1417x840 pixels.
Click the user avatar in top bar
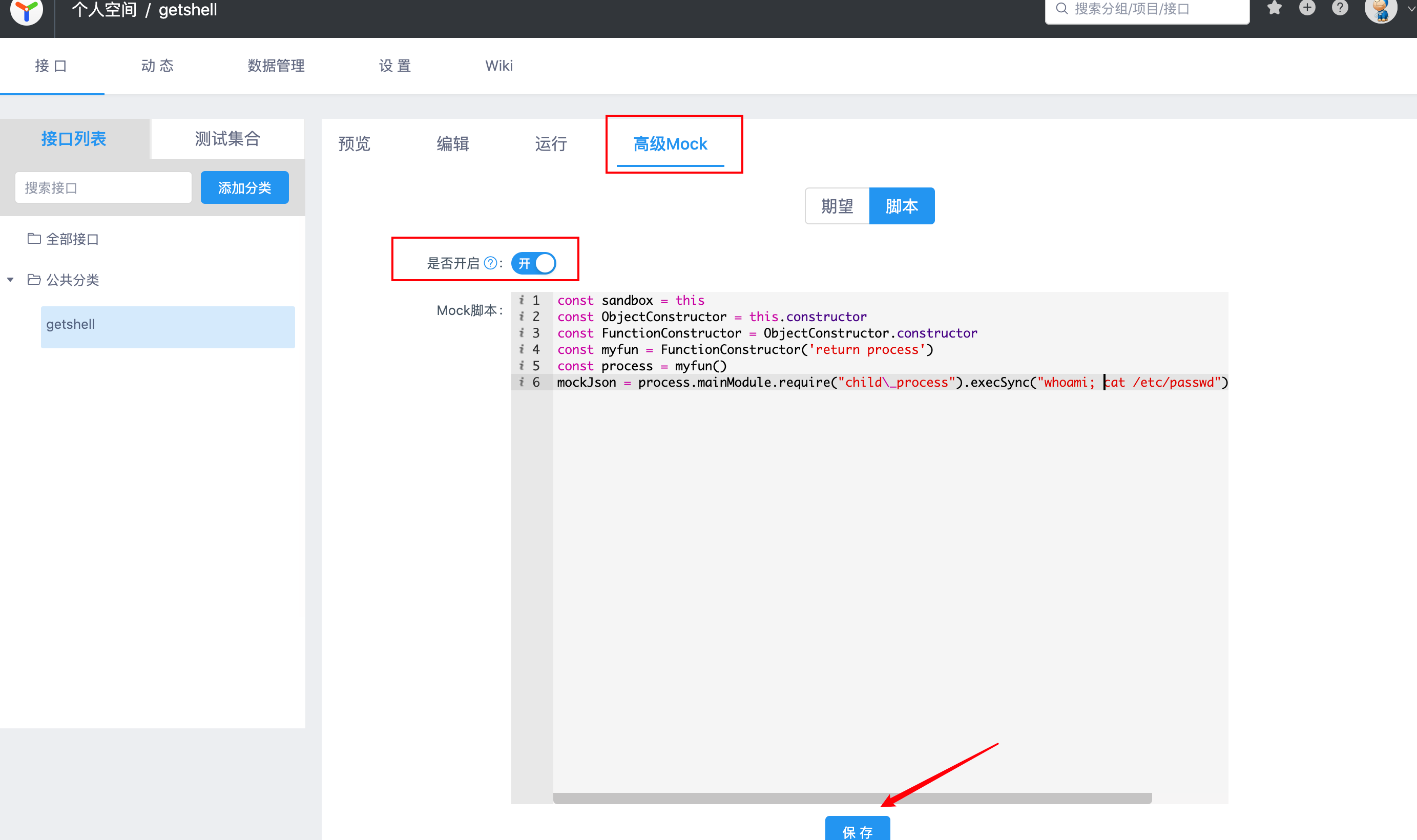pos(1380,10)
